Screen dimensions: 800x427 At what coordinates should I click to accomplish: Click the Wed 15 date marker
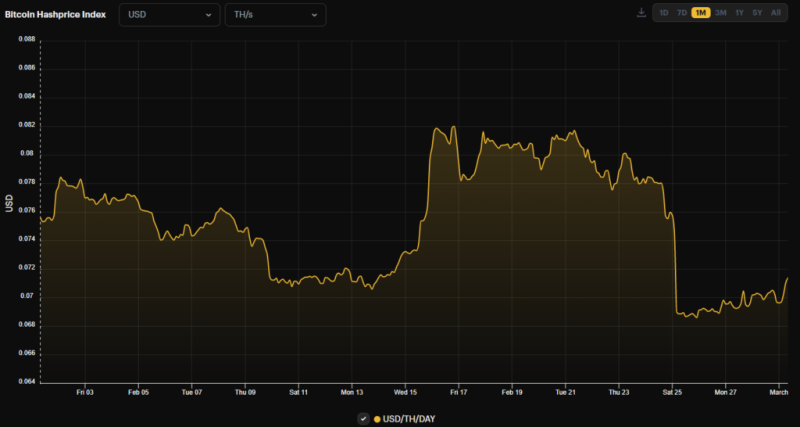click(x=405, y=393)
